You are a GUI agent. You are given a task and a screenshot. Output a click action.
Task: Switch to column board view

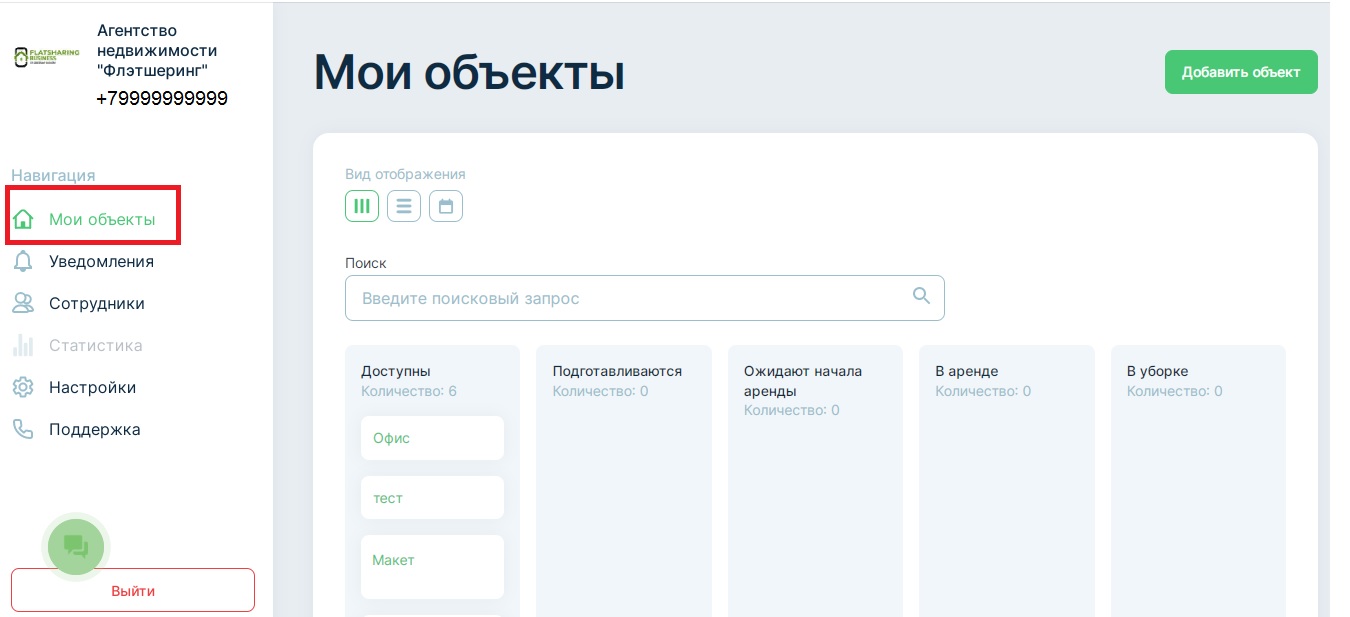click(362, 207)
